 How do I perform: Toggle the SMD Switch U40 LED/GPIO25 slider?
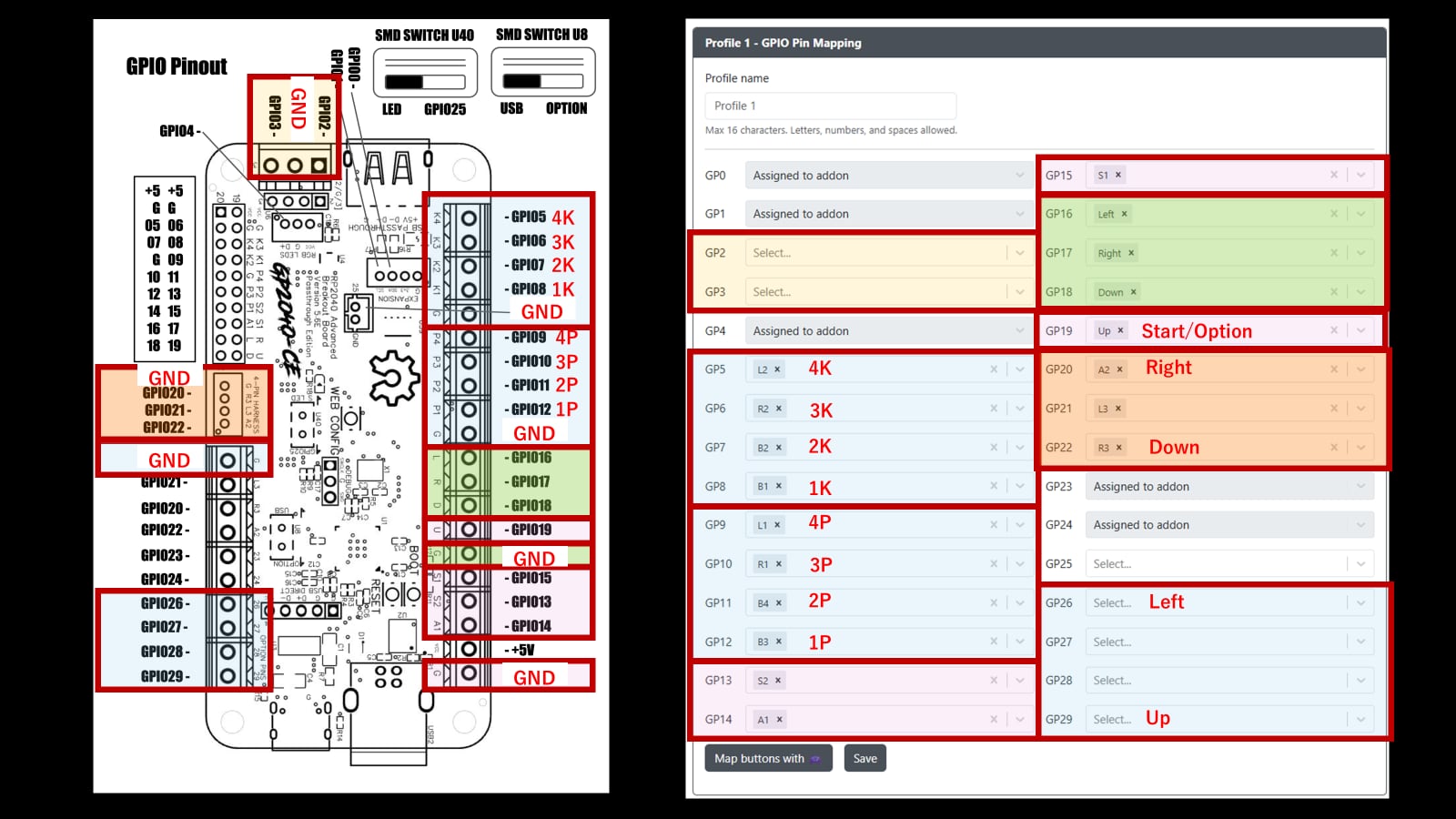pyautogui.click(x=425, y=82)
